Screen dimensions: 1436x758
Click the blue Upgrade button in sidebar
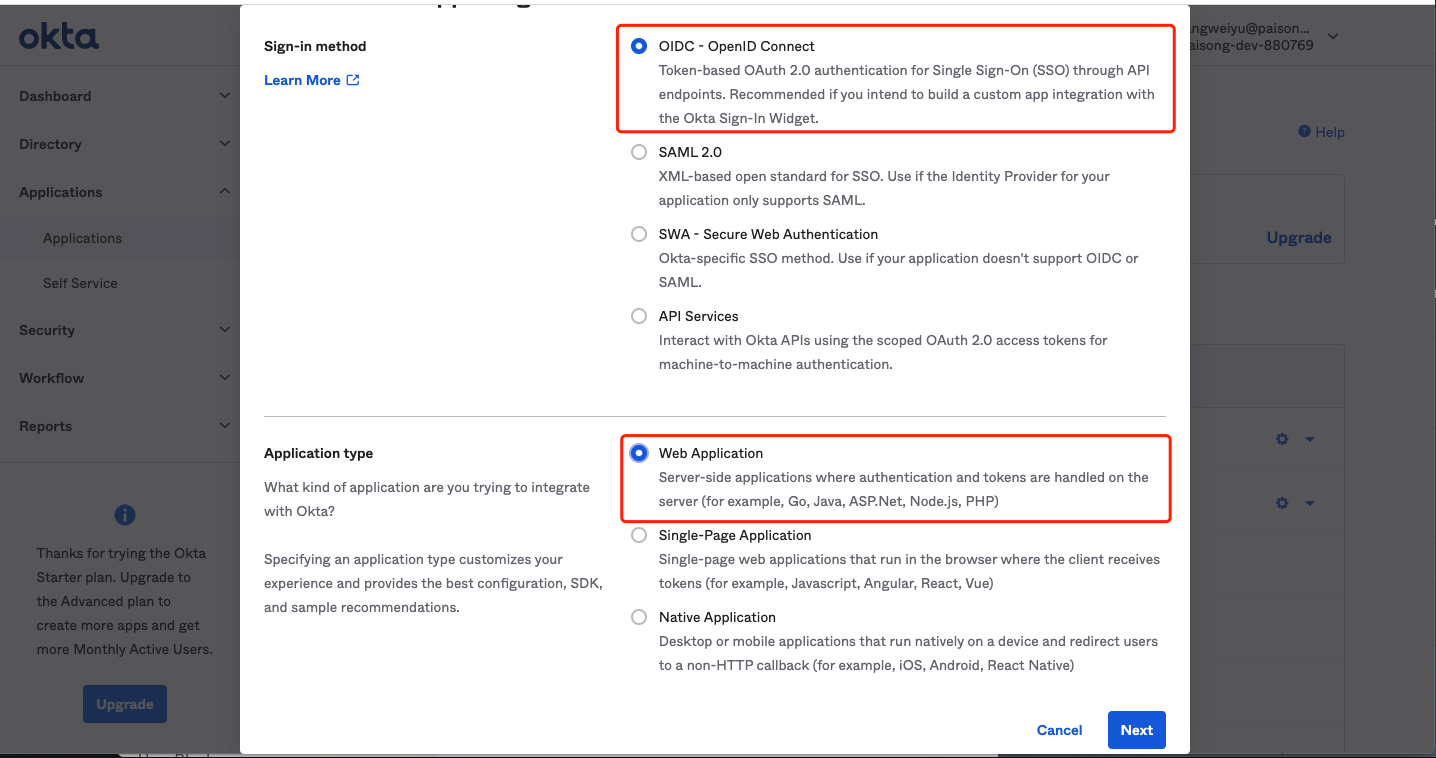point(125,704)
